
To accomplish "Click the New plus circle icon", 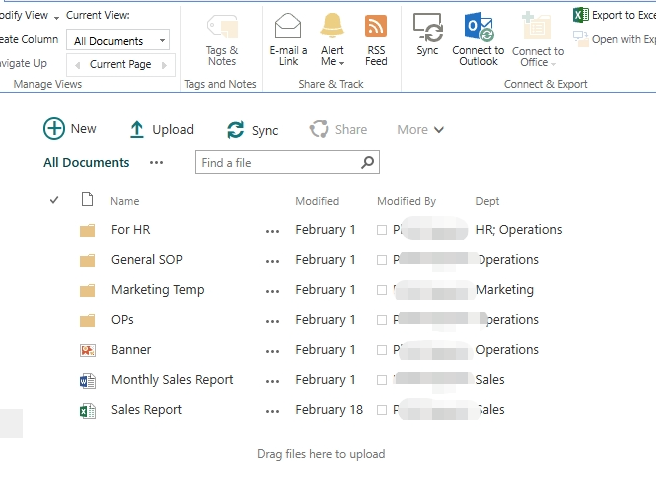I will [x=54, y=128].
